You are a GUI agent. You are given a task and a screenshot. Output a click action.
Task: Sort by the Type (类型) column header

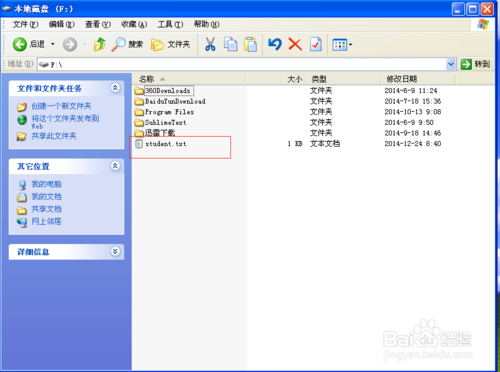point(343,79)
